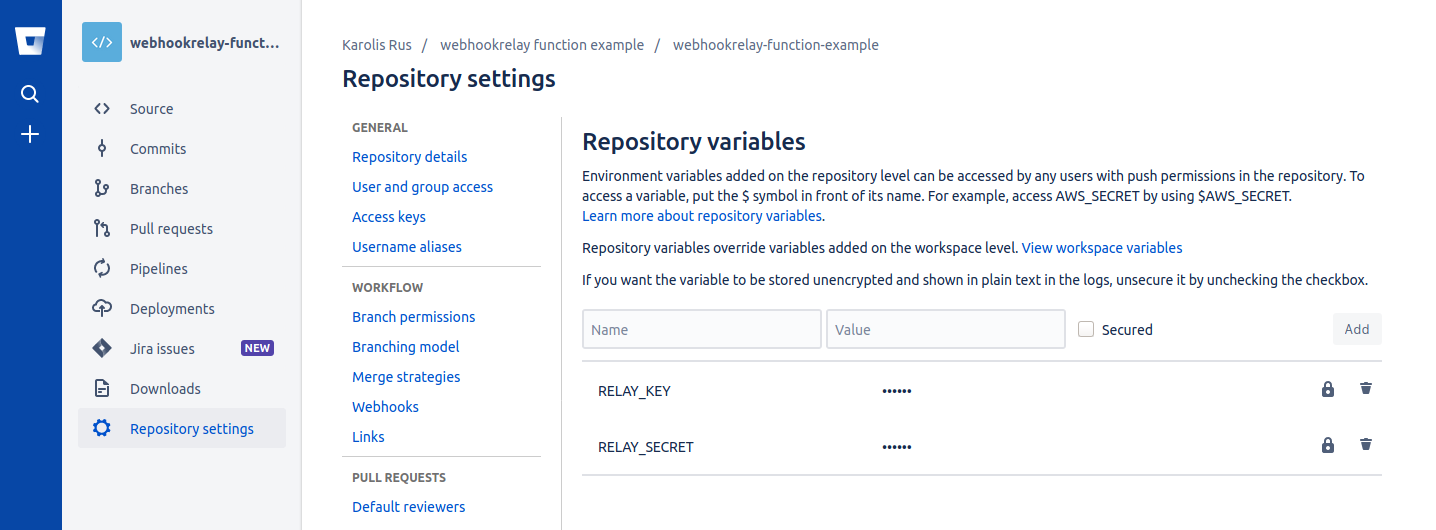1436x530 pixels.
Task: Click masked value of RELAY_SECRET
Action: 897,447
